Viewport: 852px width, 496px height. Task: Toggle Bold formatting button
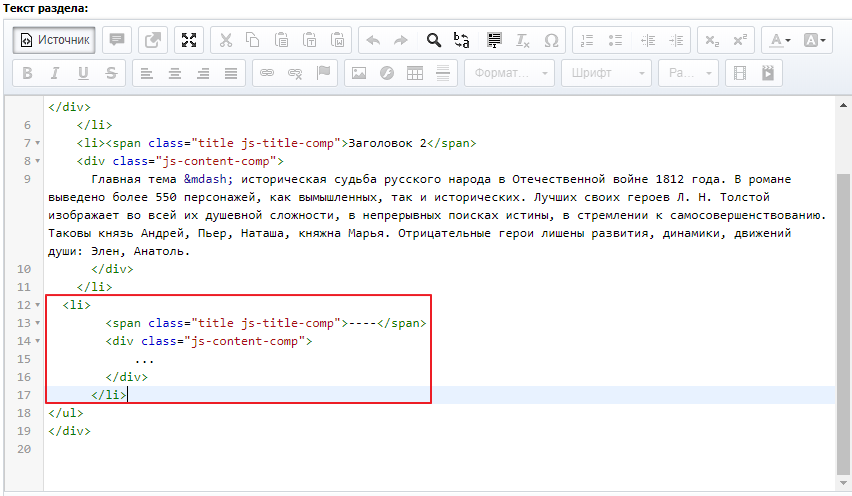27,73
